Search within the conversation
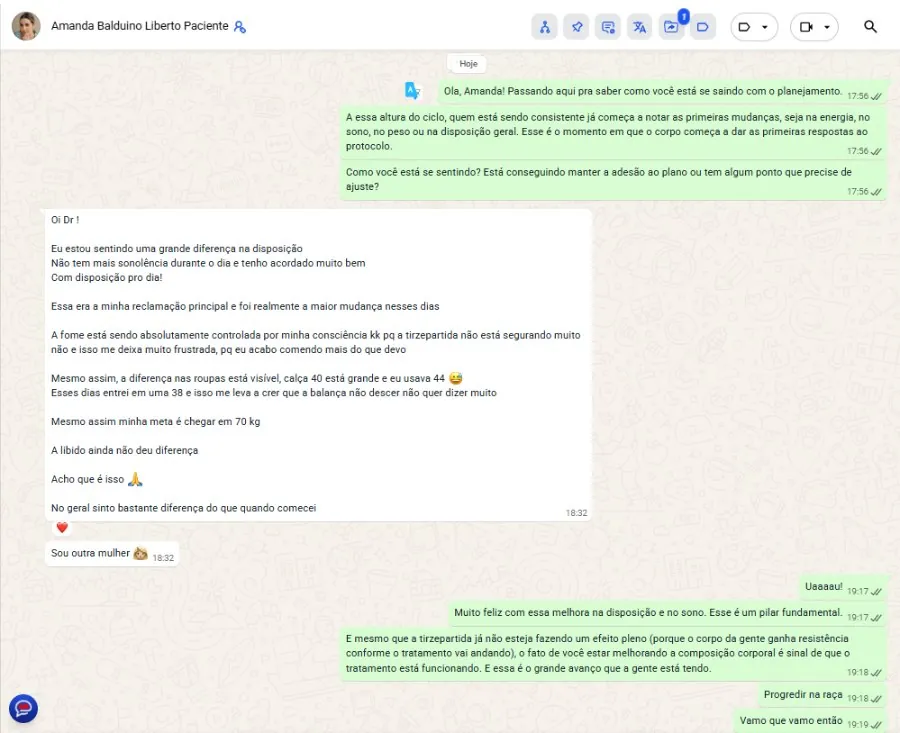 click(x=870, y=26)
